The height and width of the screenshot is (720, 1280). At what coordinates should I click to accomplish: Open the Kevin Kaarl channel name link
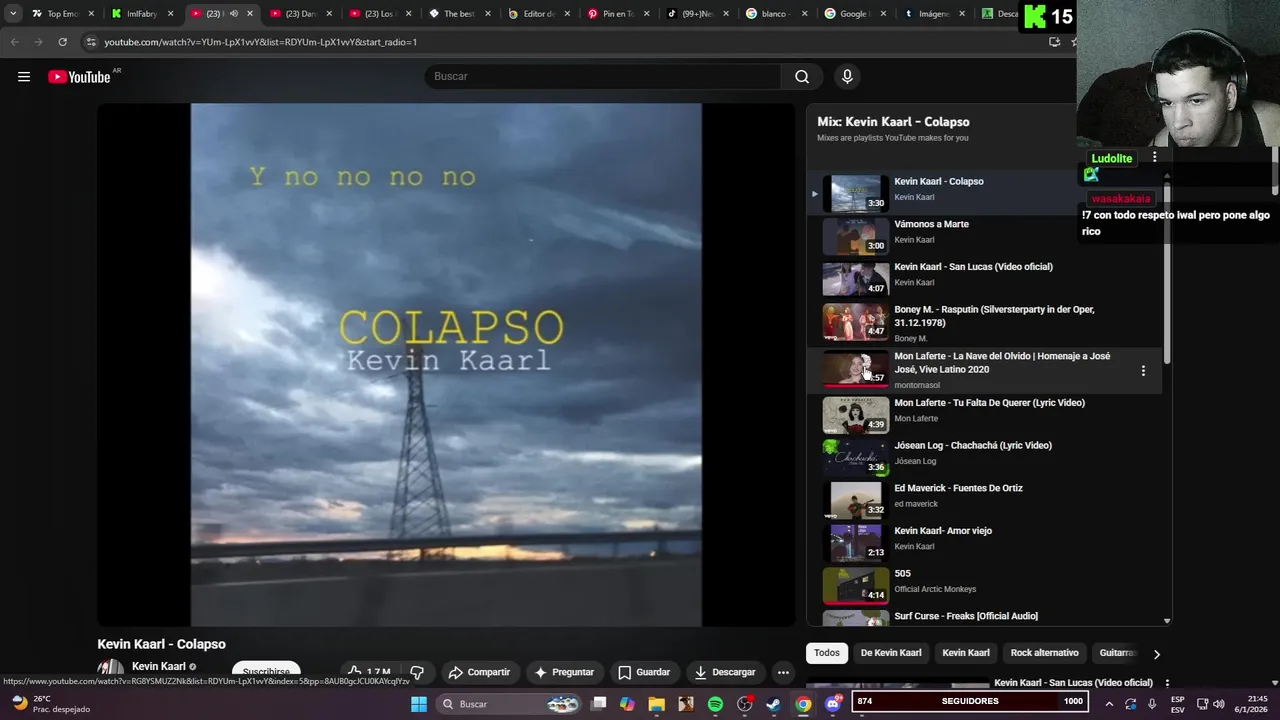coord(159,667)
